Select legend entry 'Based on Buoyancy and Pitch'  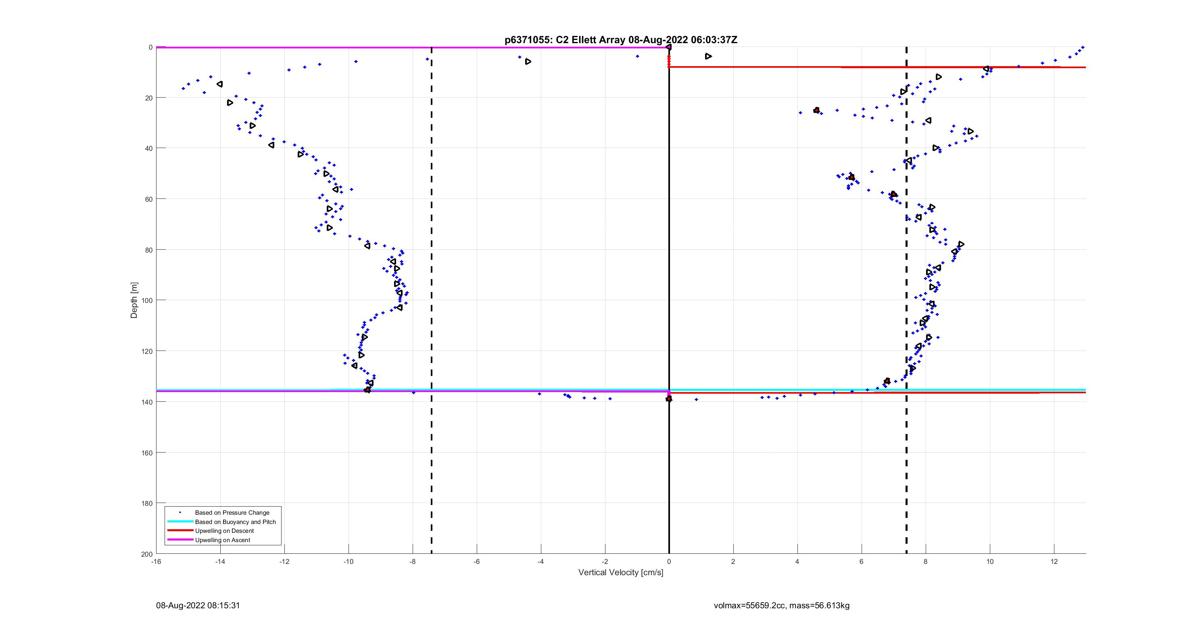coord(236,522)
